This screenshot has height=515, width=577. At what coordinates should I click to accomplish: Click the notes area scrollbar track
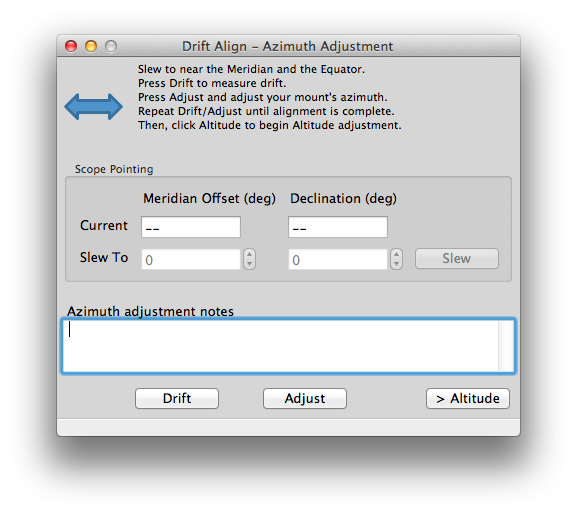click(x=506, y=346)
